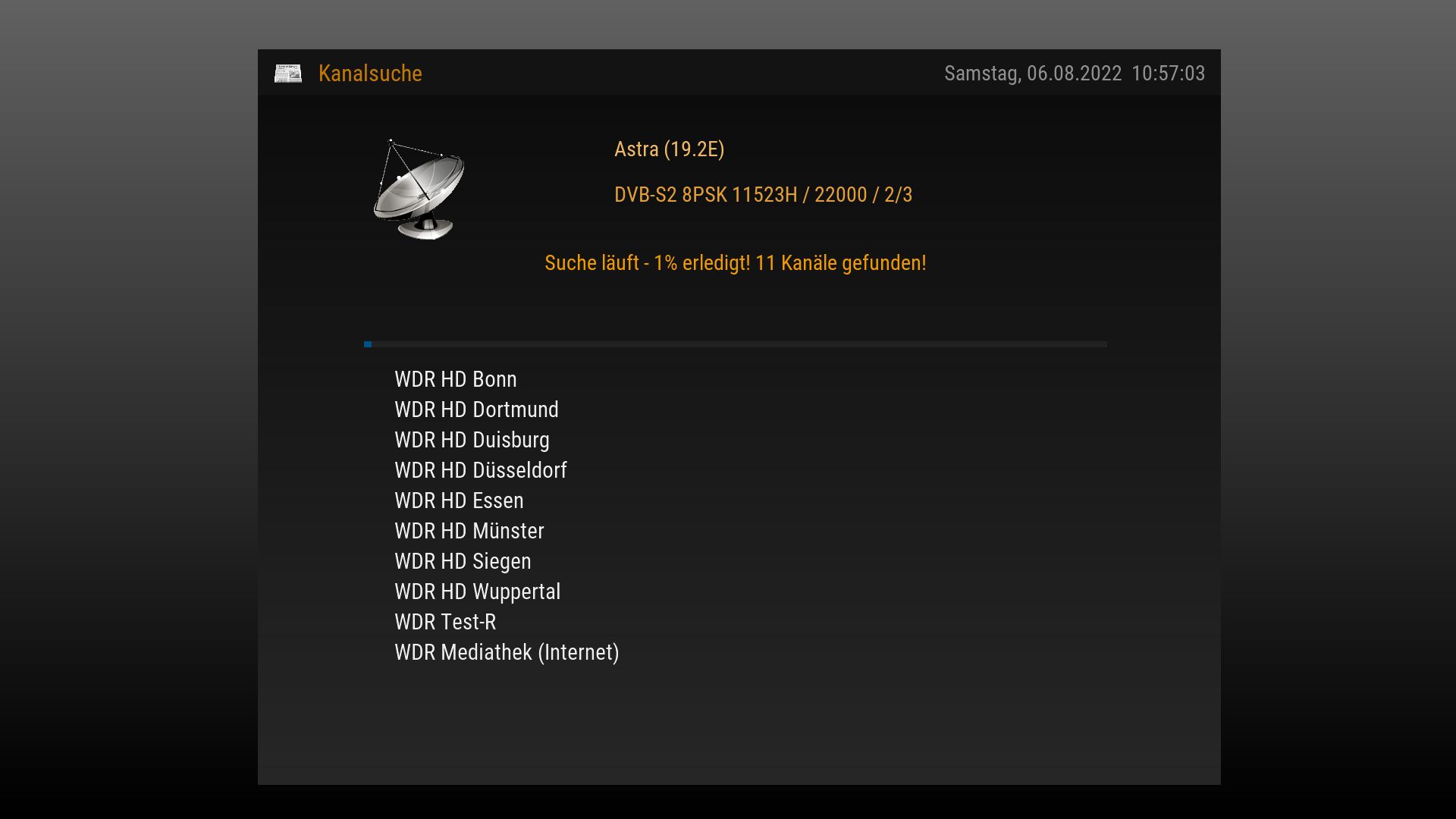This screenshot has width=1456, height=819.
Task: Choose WDR HD Wuppertal entry
Action: [477, 591]
